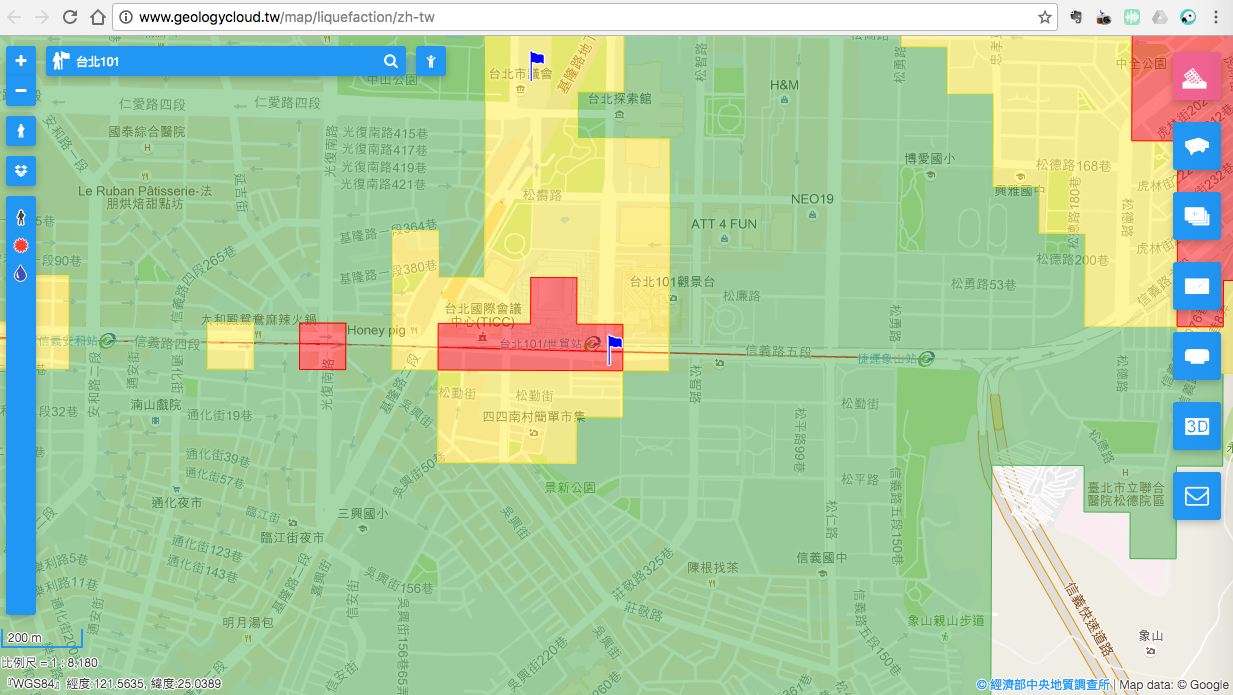The height and width of the screenshot is (695, 1233).
Task: Zoom in with the plus button
Action: point(21,61)
